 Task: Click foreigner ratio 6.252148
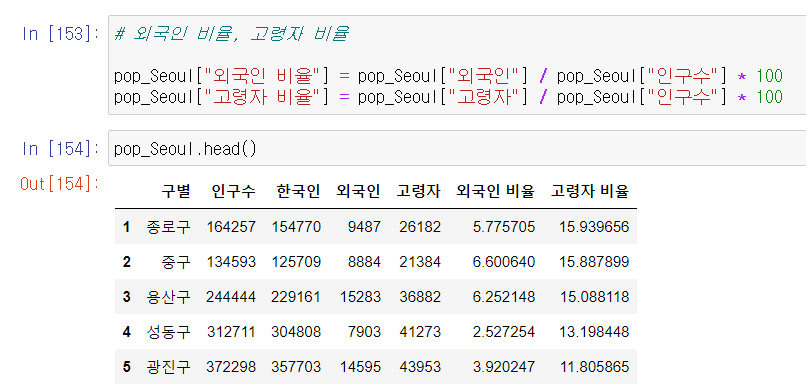click(x=504, y=297)
